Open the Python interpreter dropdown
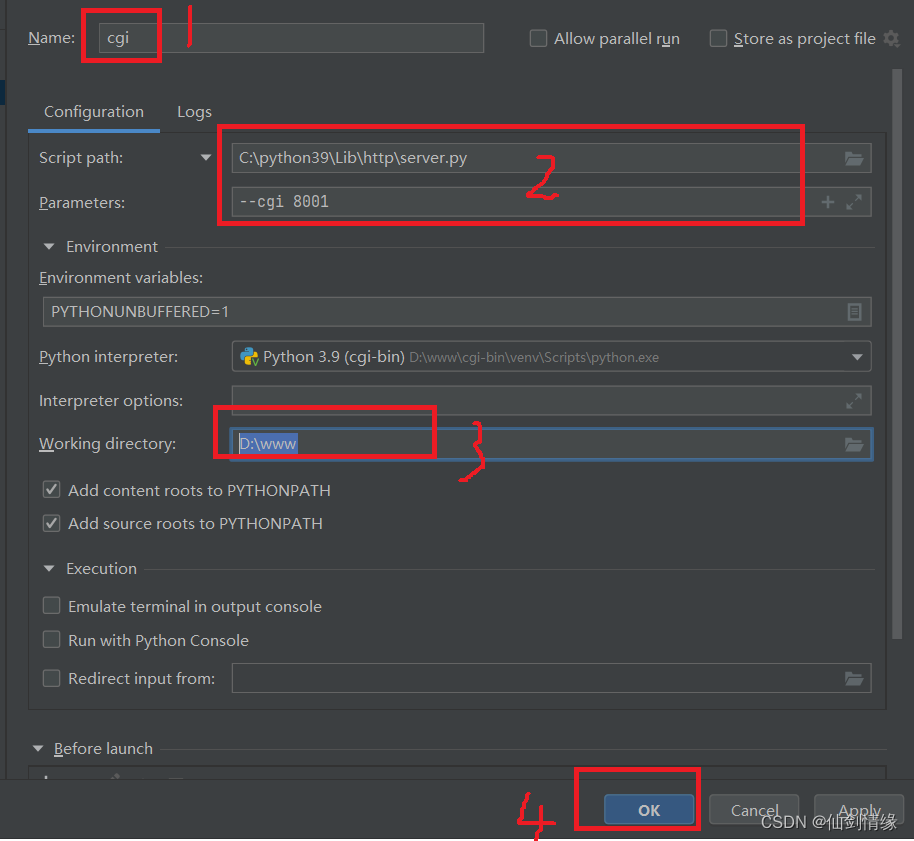 tap(856, 356)
